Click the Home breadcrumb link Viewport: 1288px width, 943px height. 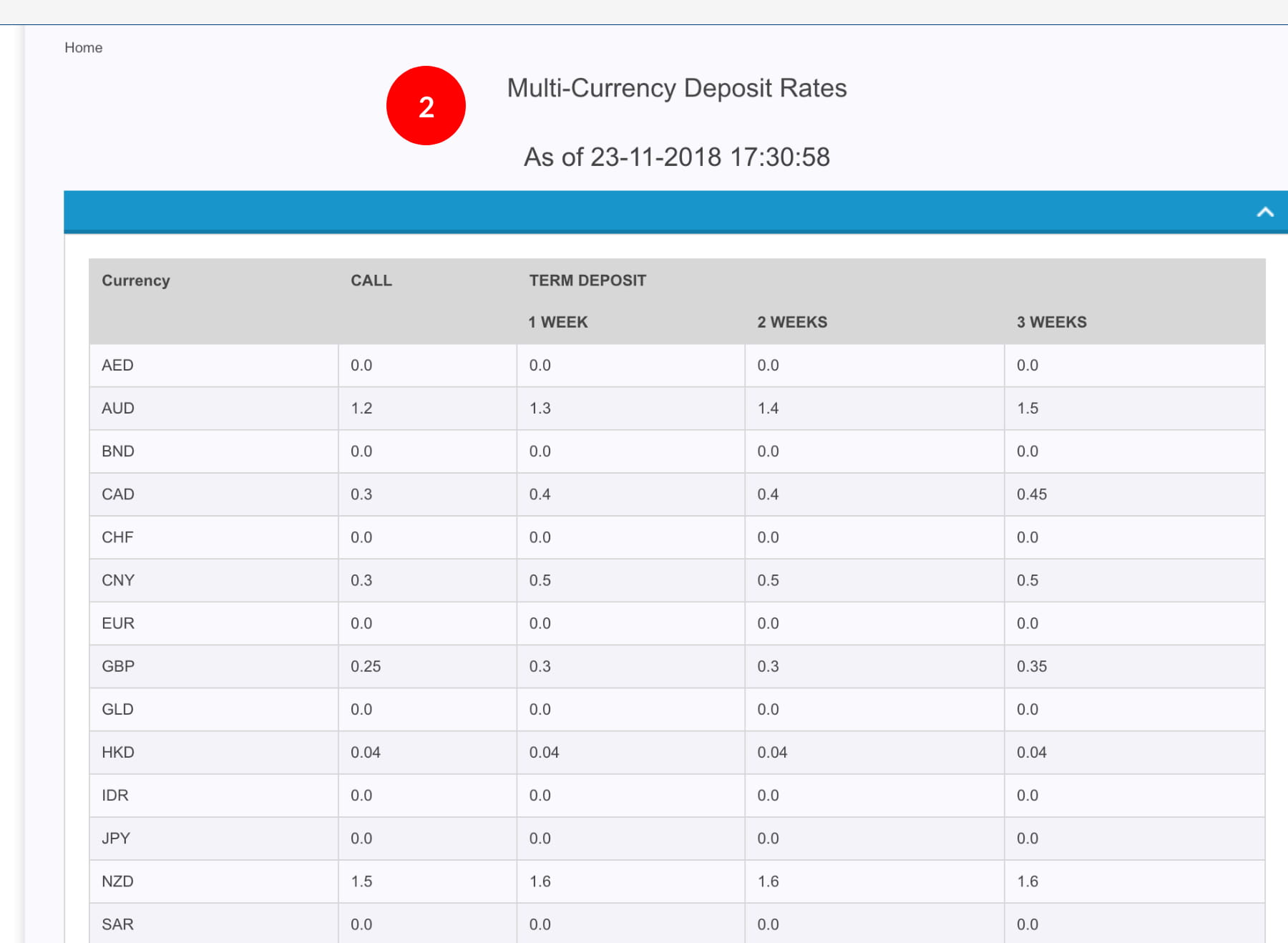[83, 48]
